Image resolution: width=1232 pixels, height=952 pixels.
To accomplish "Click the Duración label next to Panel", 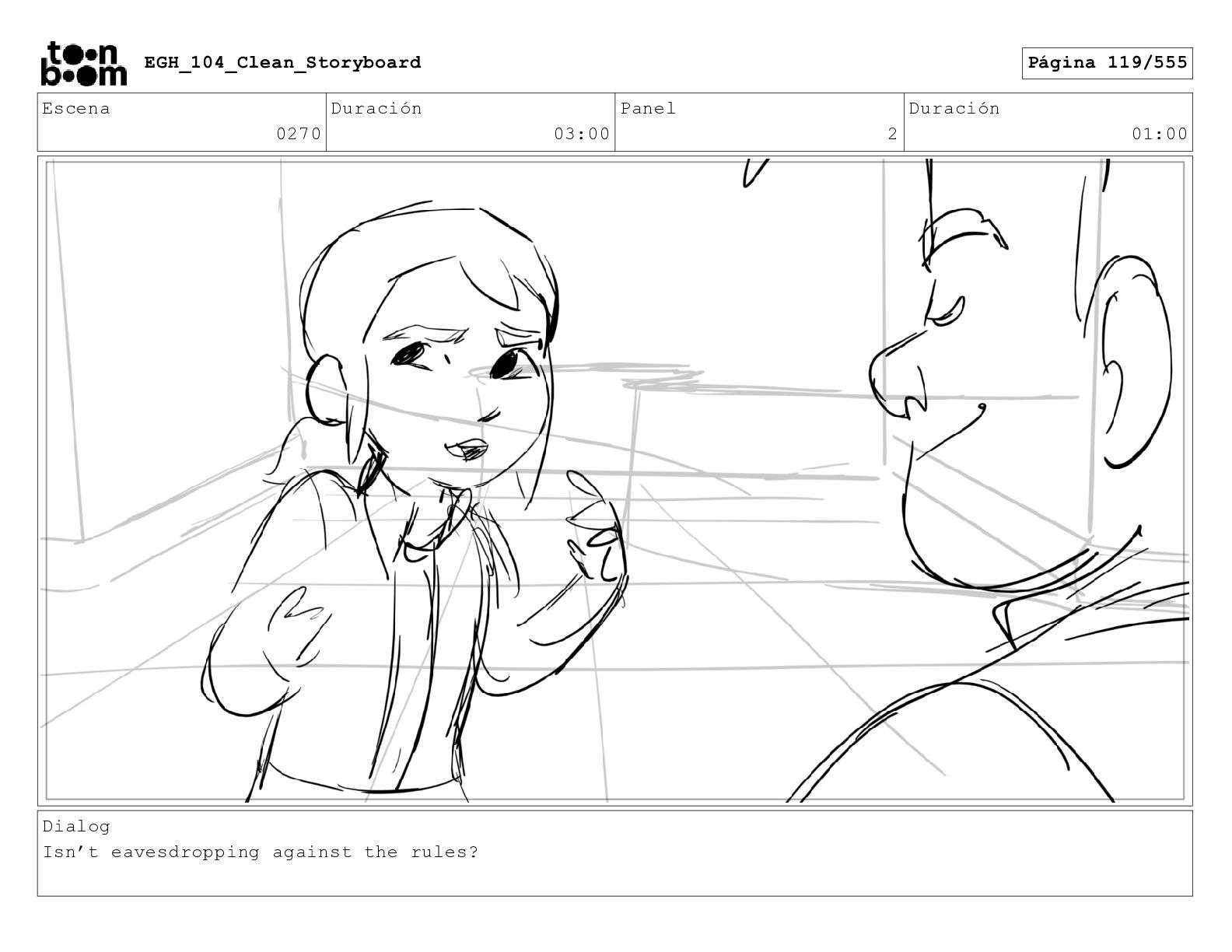I will pos(954,109).
